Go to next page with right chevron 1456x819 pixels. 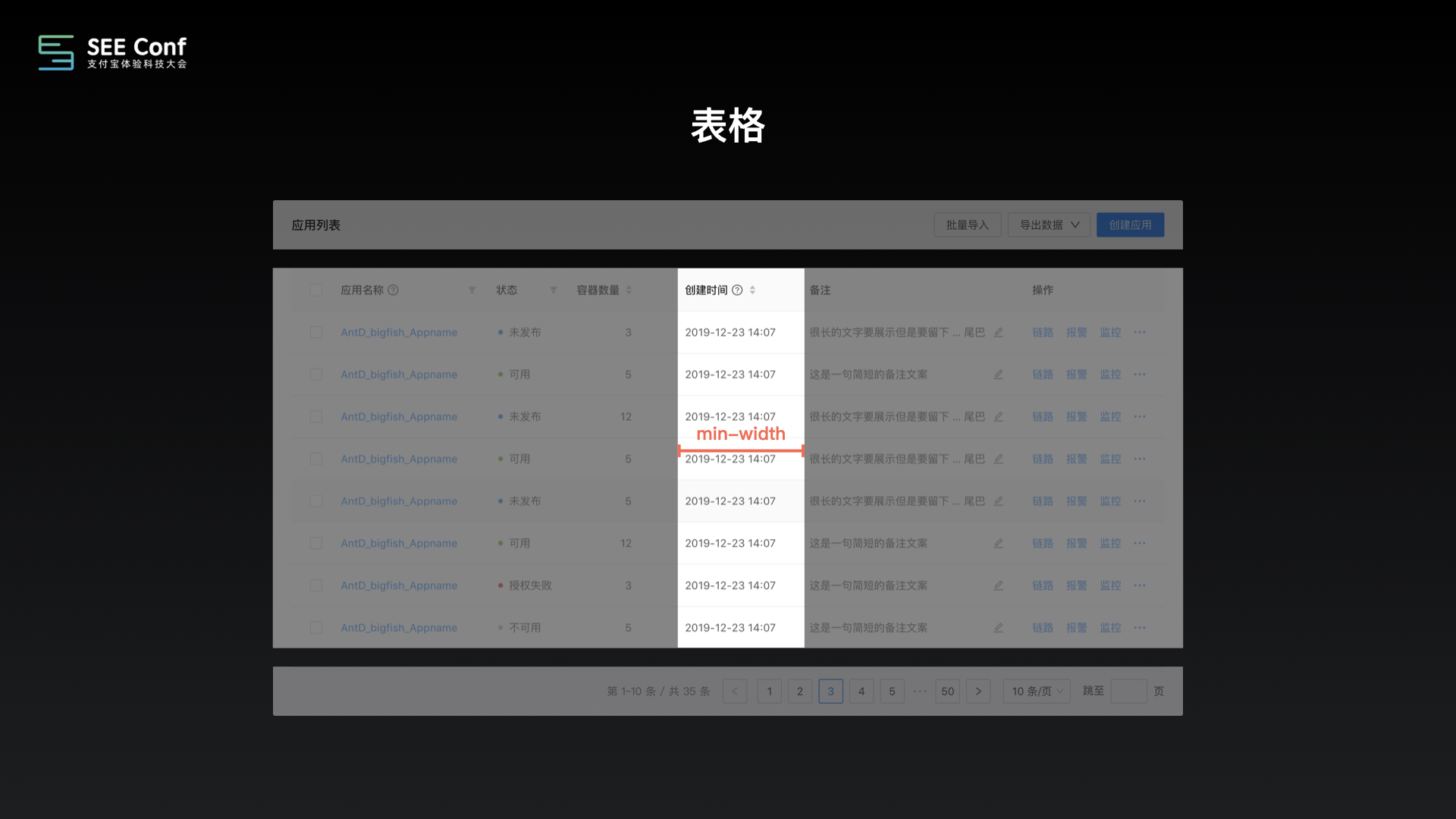point(978,692)
